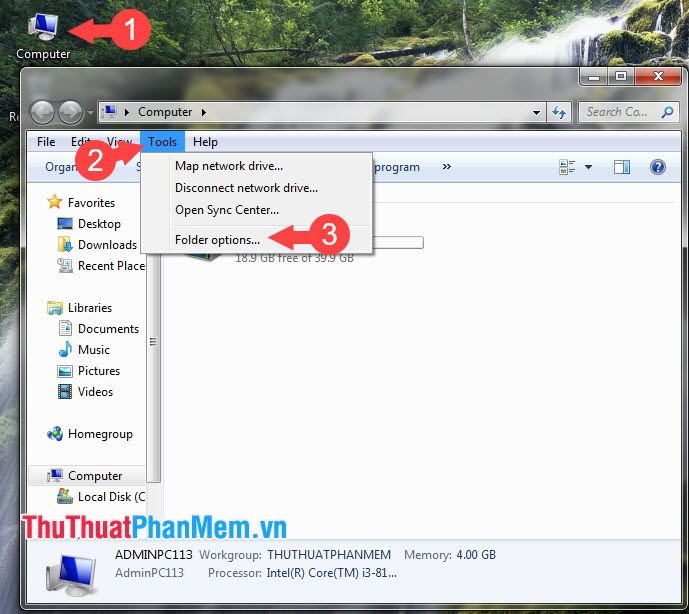
Task: Click the Forward navigation arrow
Action: tap(70, 112)
